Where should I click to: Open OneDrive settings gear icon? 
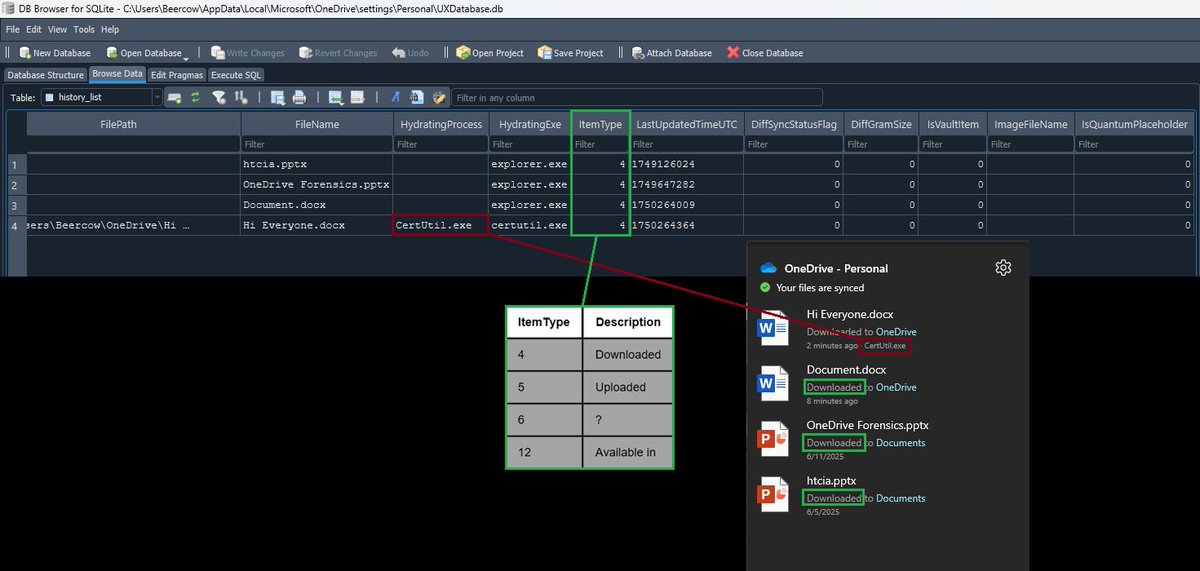[1004, 267]
